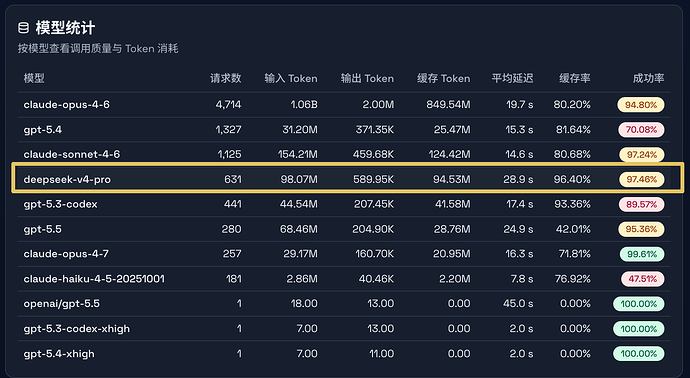Select the claude-haiku-4-5-20251001 model name
This screenshot has width=690, height=378.
point(94,279)
